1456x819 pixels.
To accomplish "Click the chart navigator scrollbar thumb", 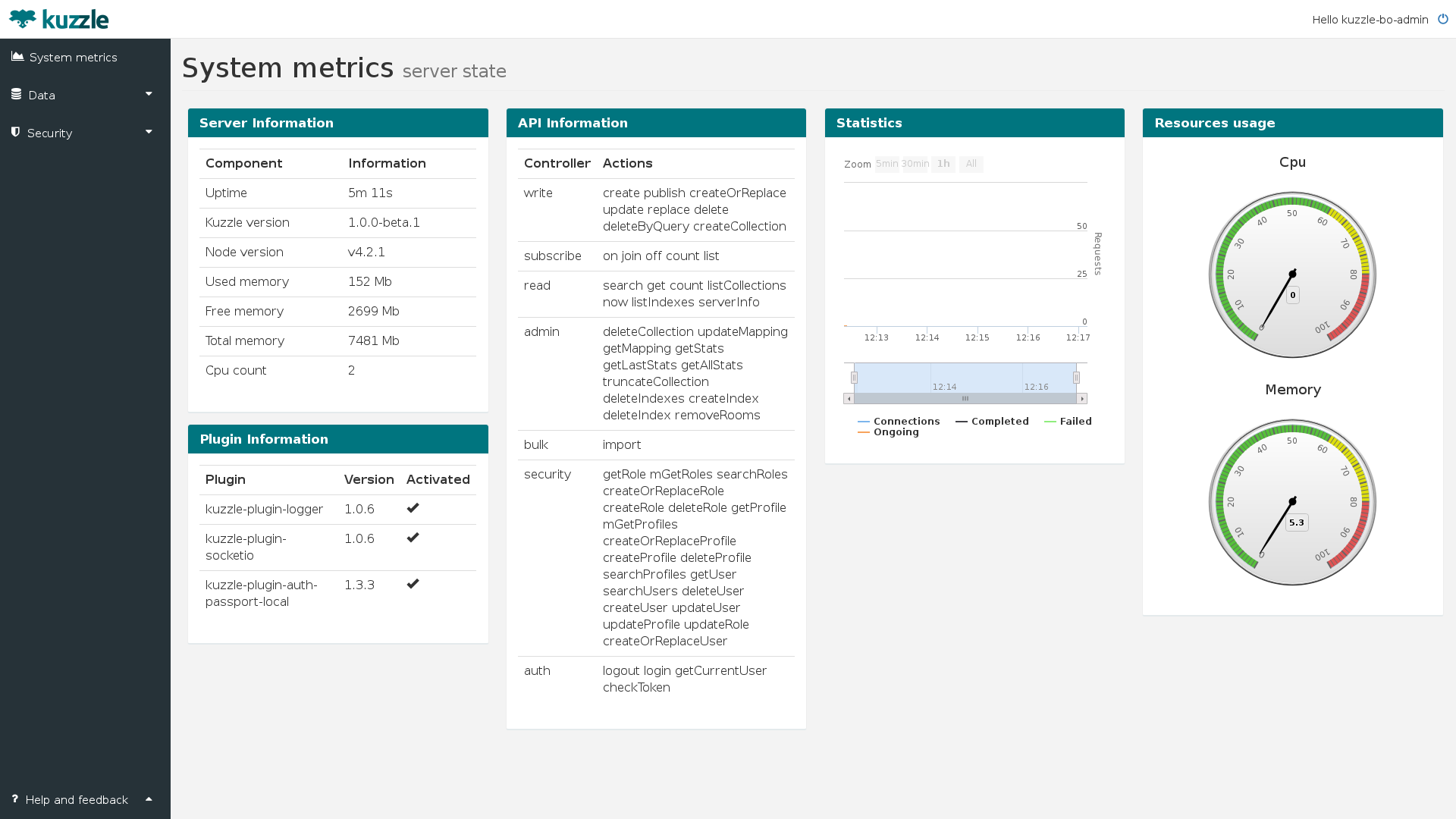I will 965,398.
